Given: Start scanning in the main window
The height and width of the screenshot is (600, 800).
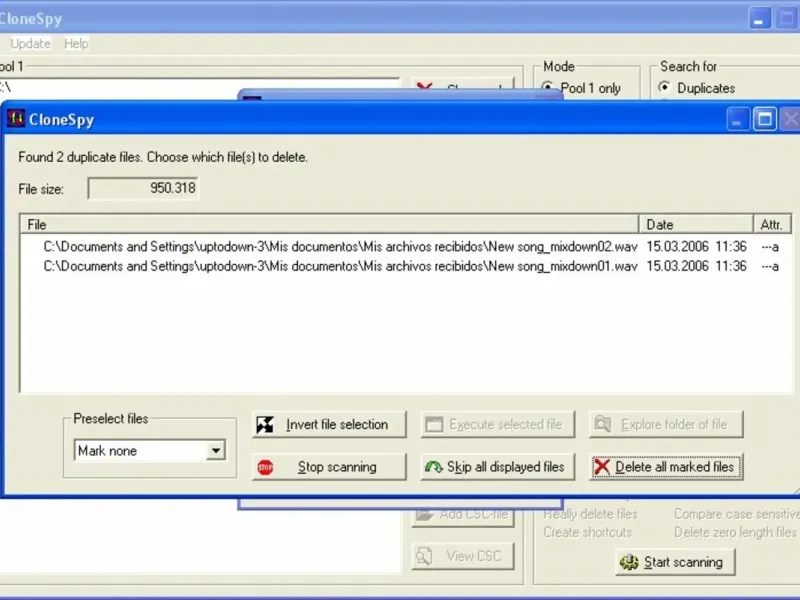Looking at the screenshot, I should click(x=675, y=562).
